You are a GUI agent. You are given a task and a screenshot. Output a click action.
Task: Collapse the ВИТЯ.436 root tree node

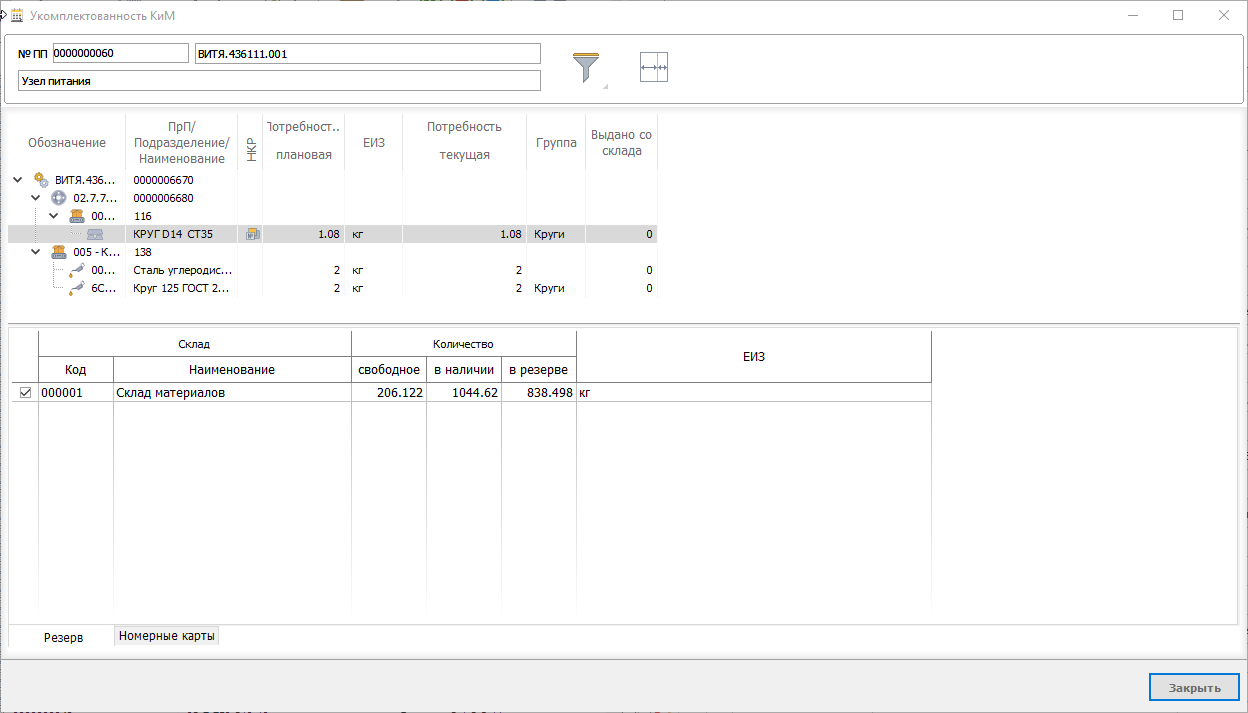click(18, 180)
